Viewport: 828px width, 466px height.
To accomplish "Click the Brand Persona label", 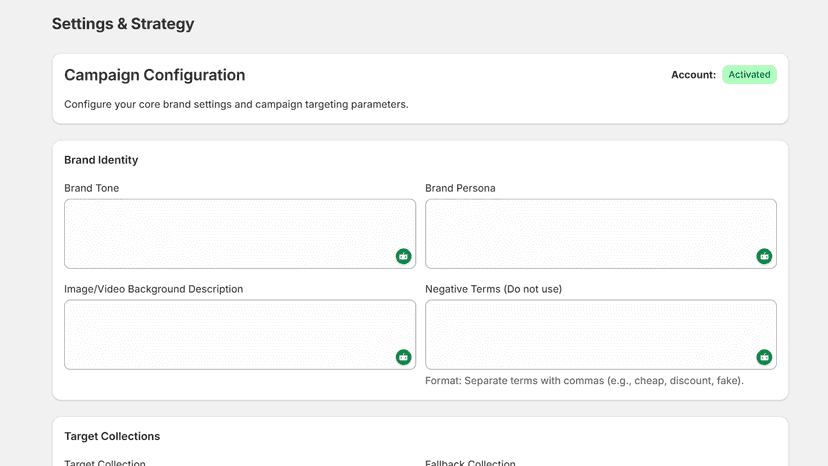I will pos(460,188).
